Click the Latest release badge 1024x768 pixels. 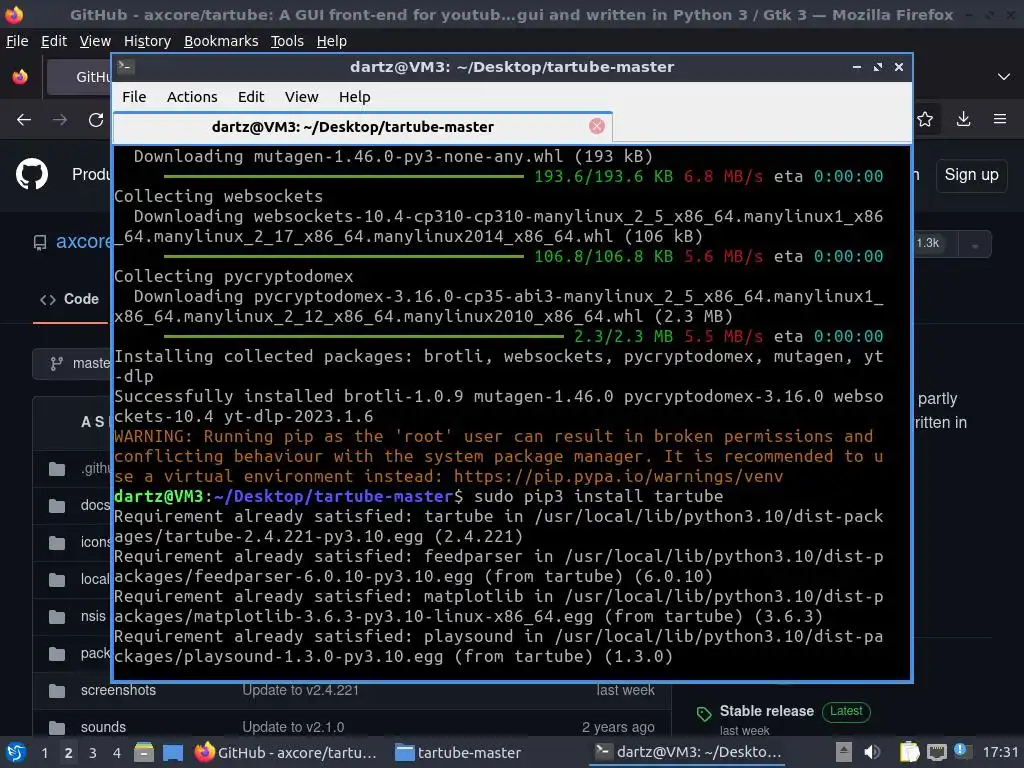point(846,711)
